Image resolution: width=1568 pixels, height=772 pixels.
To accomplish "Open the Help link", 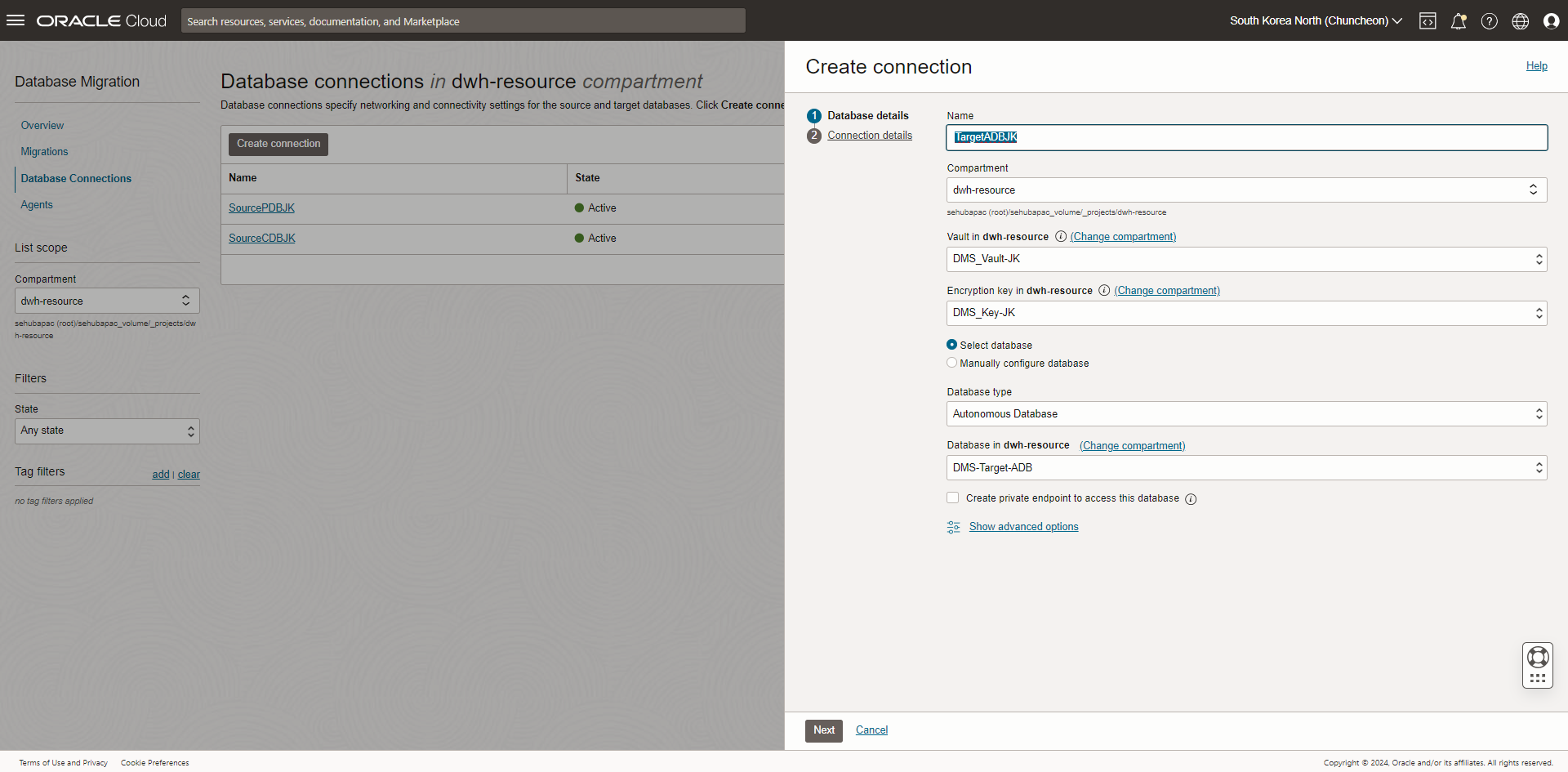I will [x=1537, y=66].
